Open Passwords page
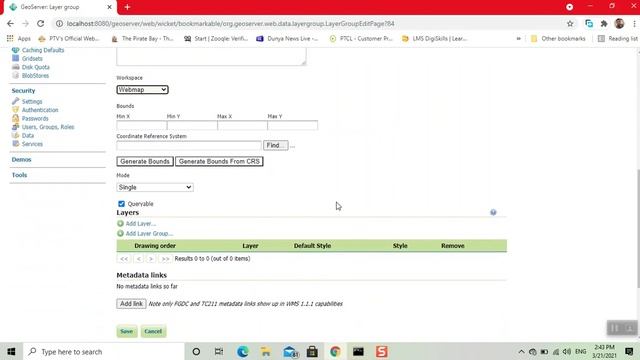 tap(35, 119)
